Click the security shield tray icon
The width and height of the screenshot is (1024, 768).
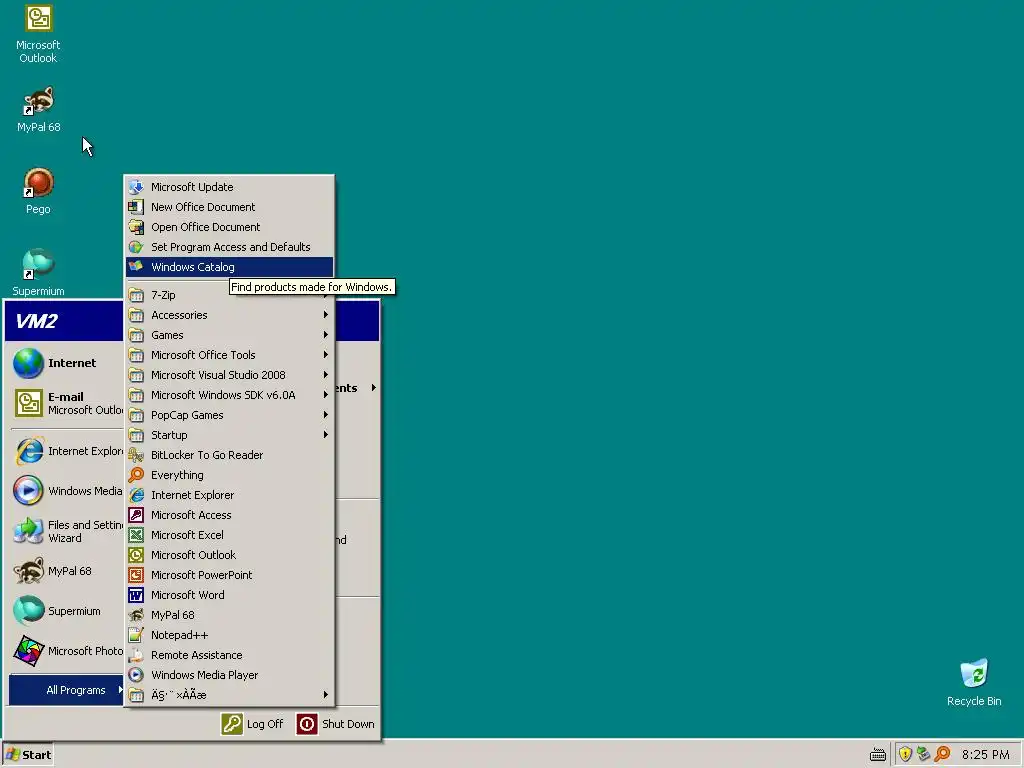click(905, 754)
